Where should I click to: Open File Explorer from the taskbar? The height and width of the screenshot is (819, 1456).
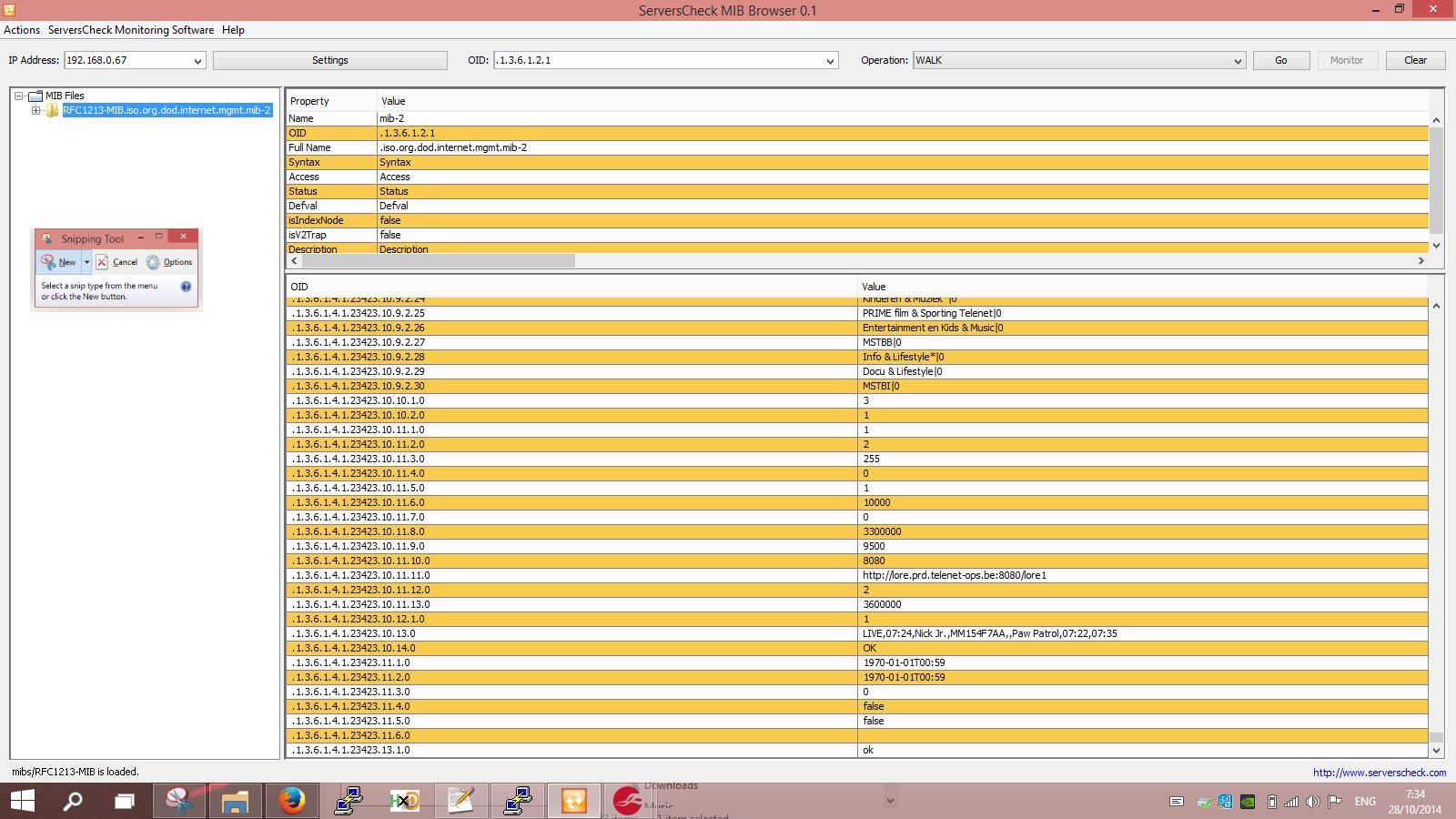[235, 801]
